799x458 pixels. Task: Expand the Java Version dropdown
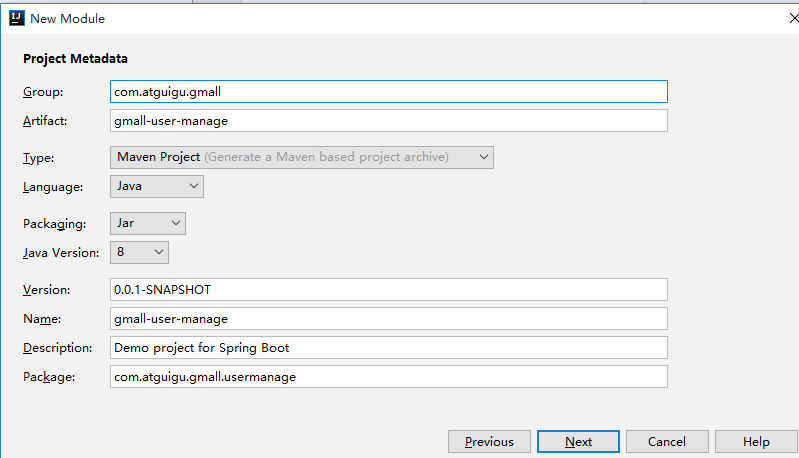tap(138, 252)
